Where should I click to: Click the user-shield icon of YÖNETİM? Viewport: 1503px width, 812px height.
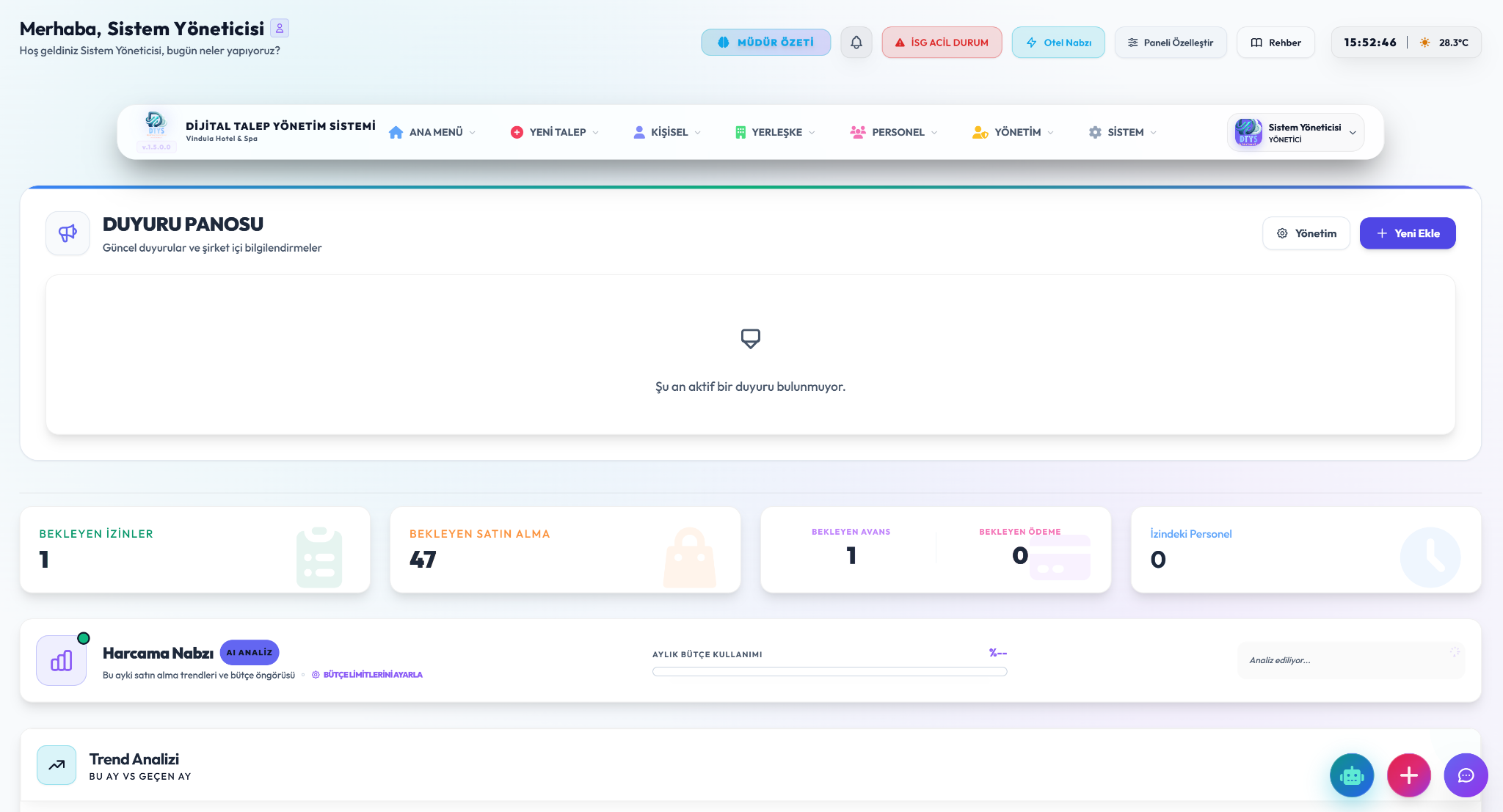[980, 132]
